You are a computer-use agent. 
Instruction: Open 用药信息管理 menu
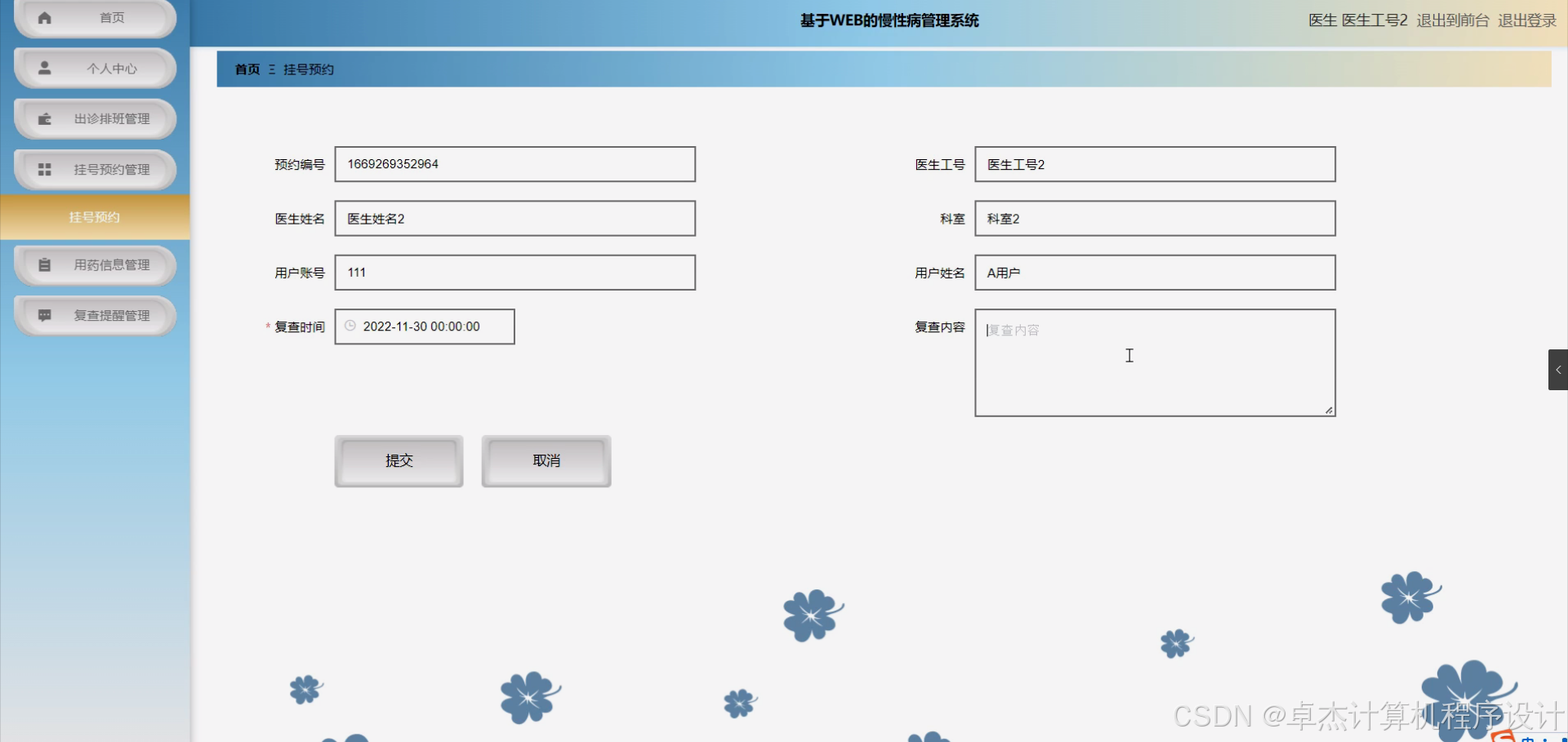[96, 265]
